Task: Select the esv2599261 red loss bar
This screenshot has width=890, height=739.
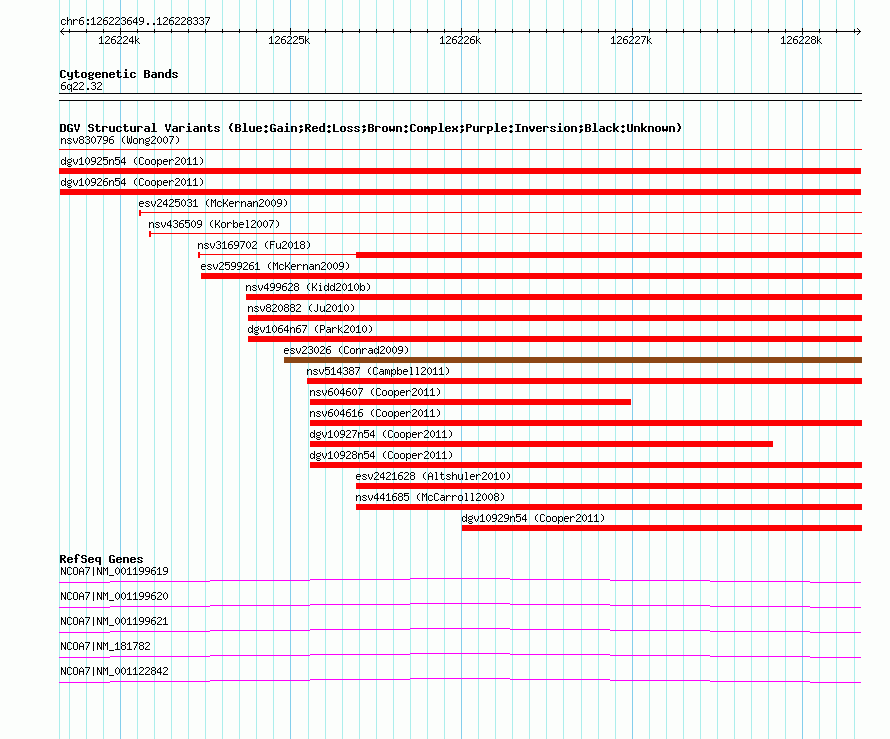Action: click(x=531, y=276)
